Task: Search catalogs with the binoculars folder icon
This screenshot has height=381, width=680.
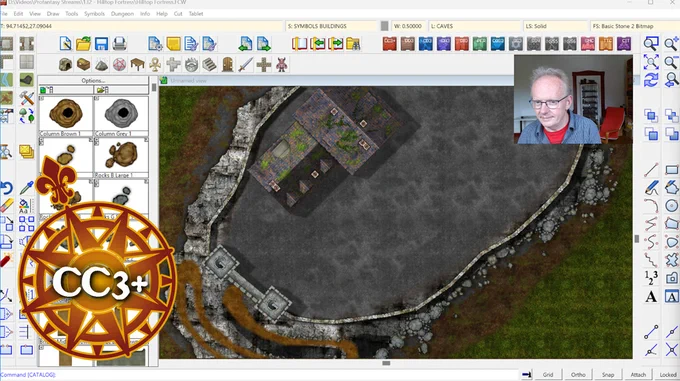Action: (x=353, y=44)
